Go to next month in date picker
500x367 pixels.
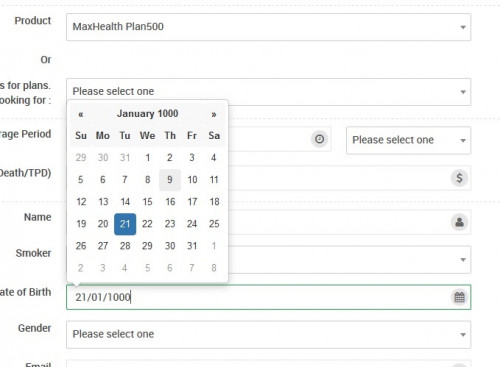tap(214, 114)
